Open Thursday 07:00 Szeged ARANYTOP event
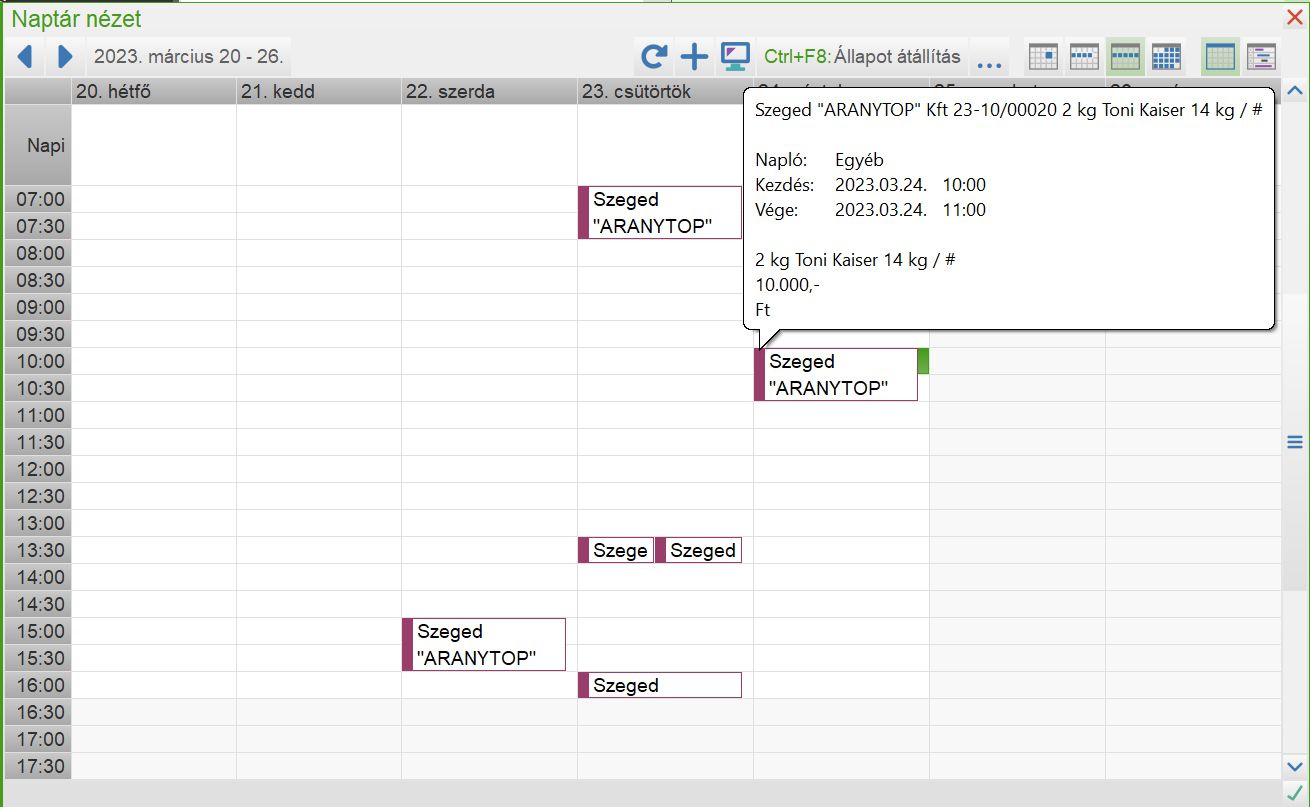The width and height of the screenshot is (1310, 807). (660, 212)
